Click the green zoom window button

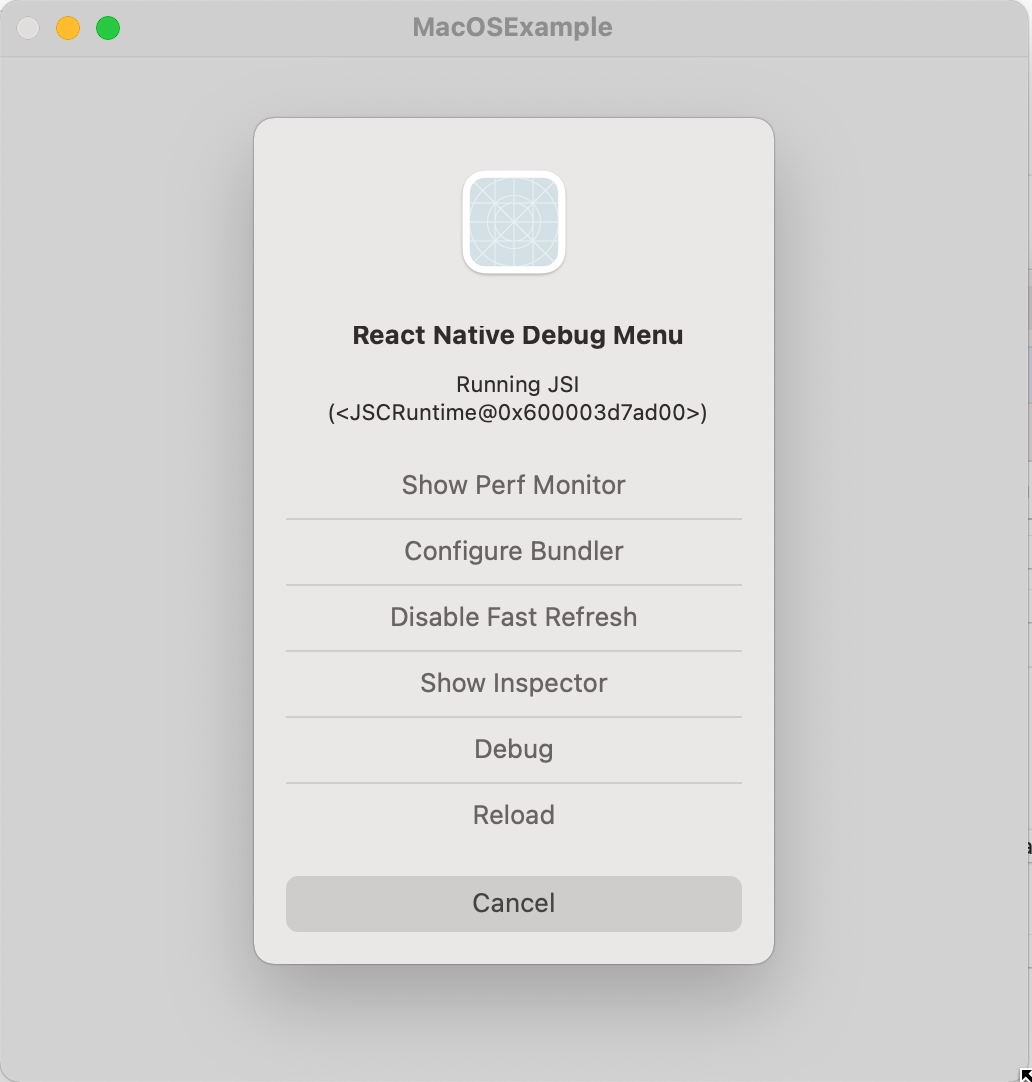[108, 28]
